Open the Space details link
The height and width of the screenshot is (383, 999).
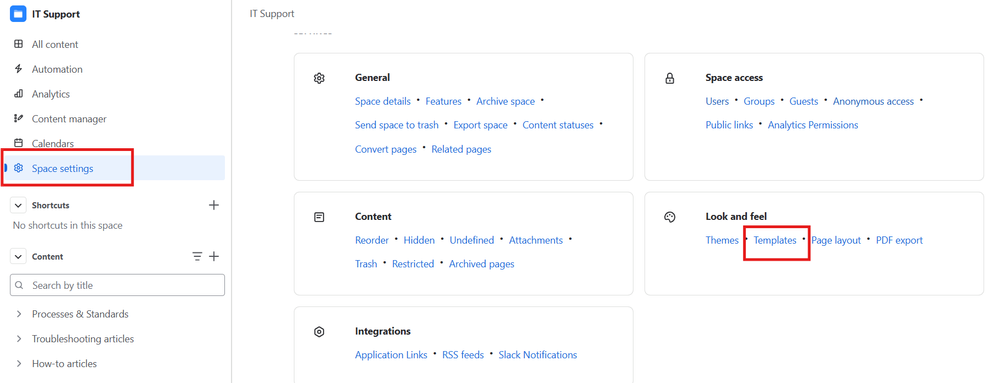click(383, 101)
